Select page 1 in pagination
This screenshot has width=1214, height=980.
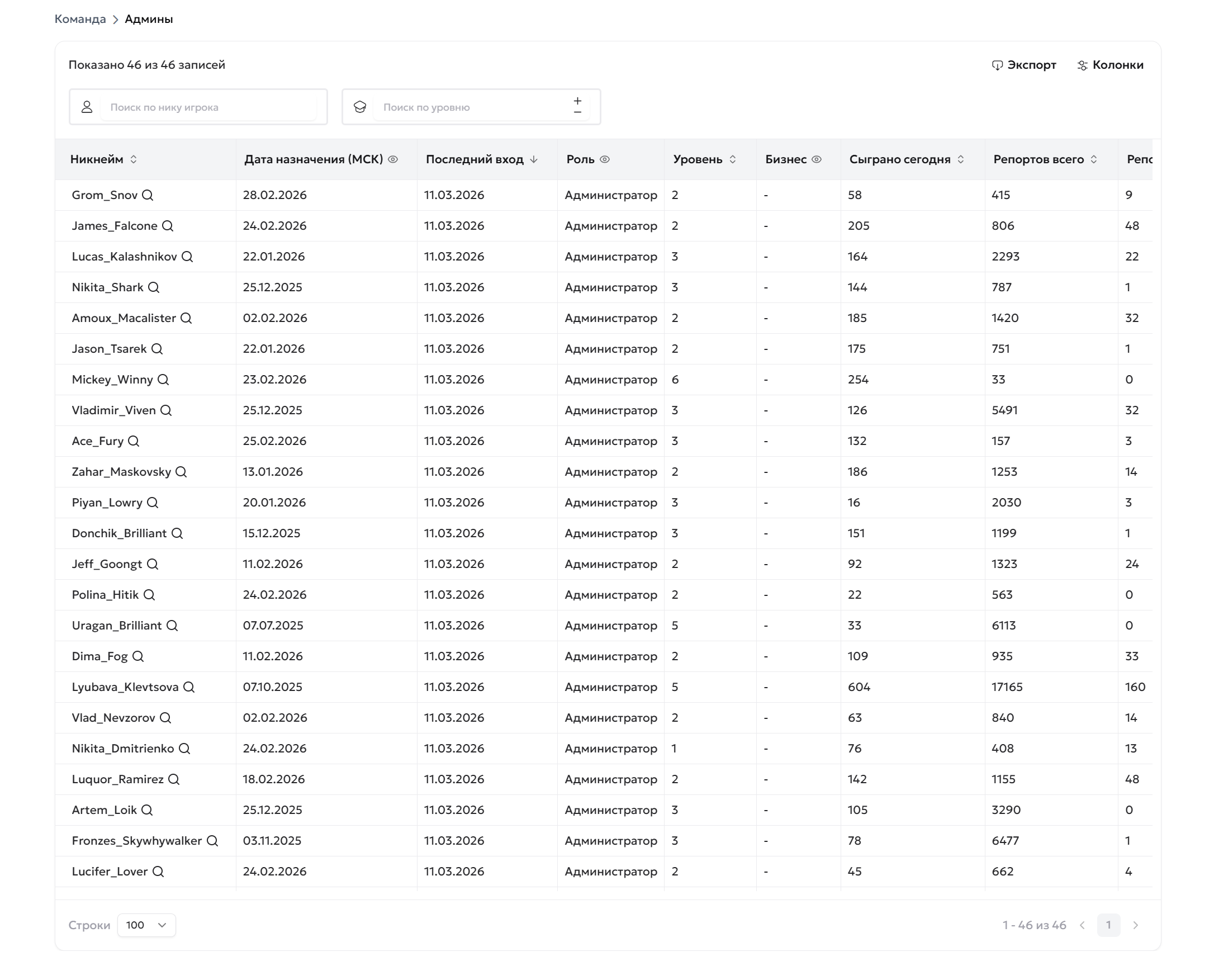click(x=1108, y=925)
